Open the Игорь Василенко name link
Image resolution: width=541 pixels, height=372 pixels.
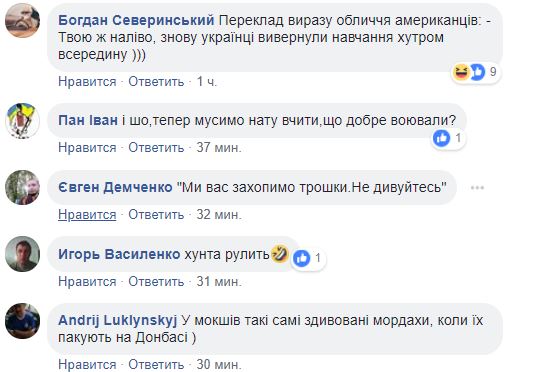(119, 254)
